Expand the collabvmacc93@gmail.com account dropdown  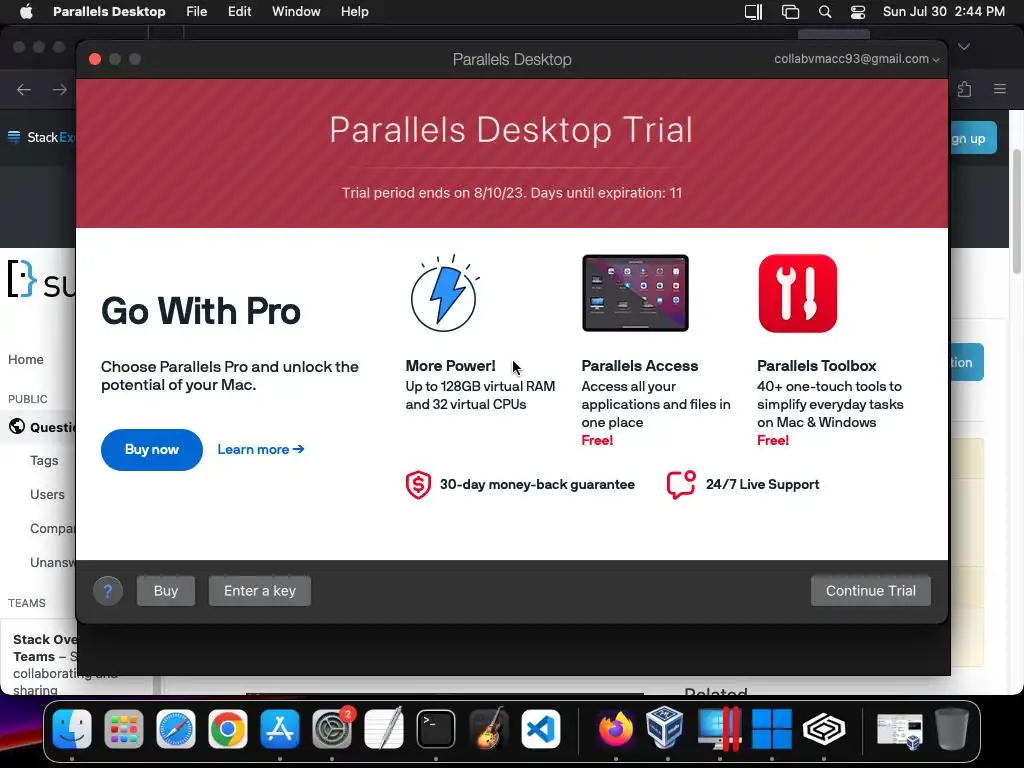tap(856, 59)
